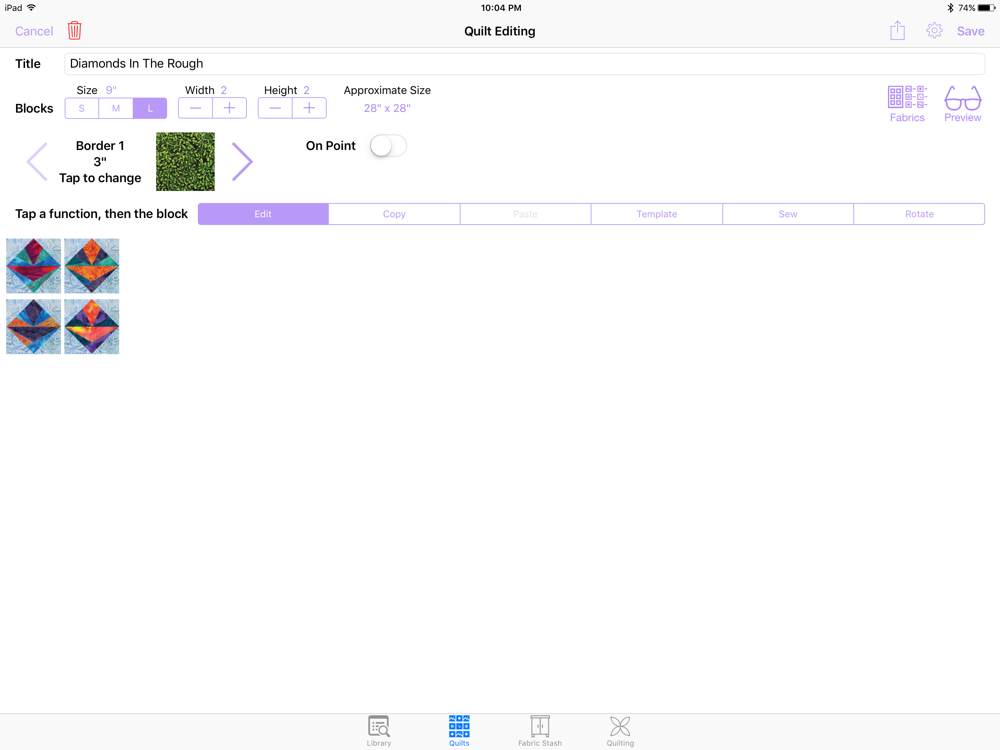
Task: Toggle the On Point switch
Action: 388,146
